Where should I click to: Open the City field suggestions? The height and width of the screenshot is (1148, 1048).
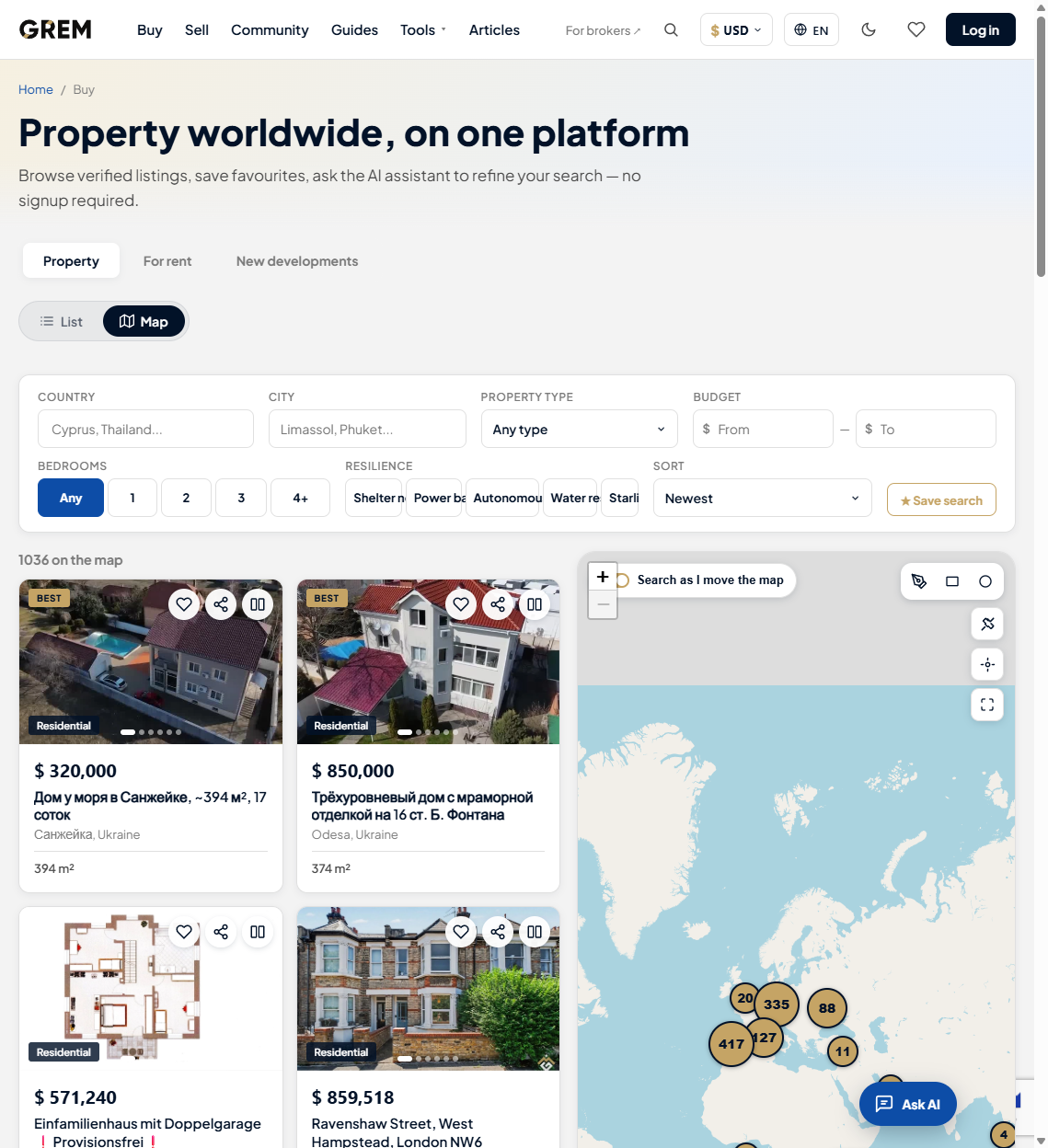pos(367,429)
